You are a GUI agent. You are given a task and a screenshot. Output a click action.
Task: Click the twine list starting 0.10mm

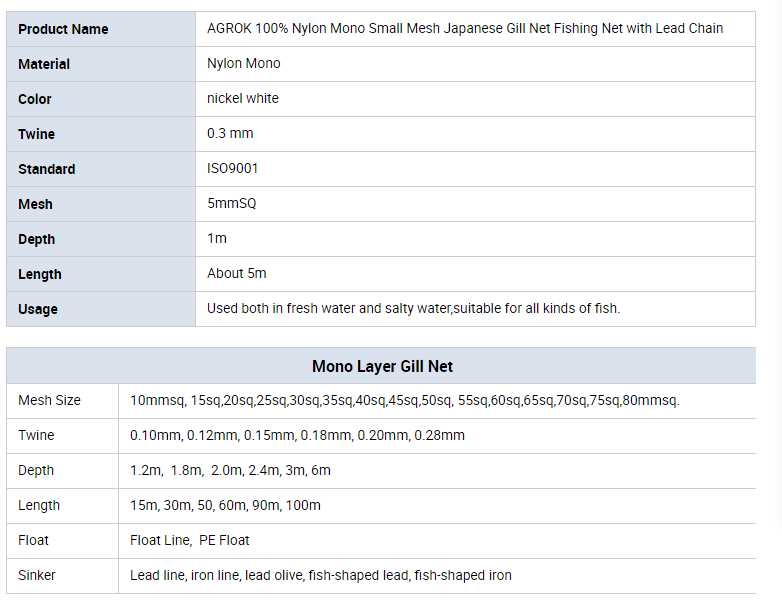pyautogui.click(x=297, y=435)
